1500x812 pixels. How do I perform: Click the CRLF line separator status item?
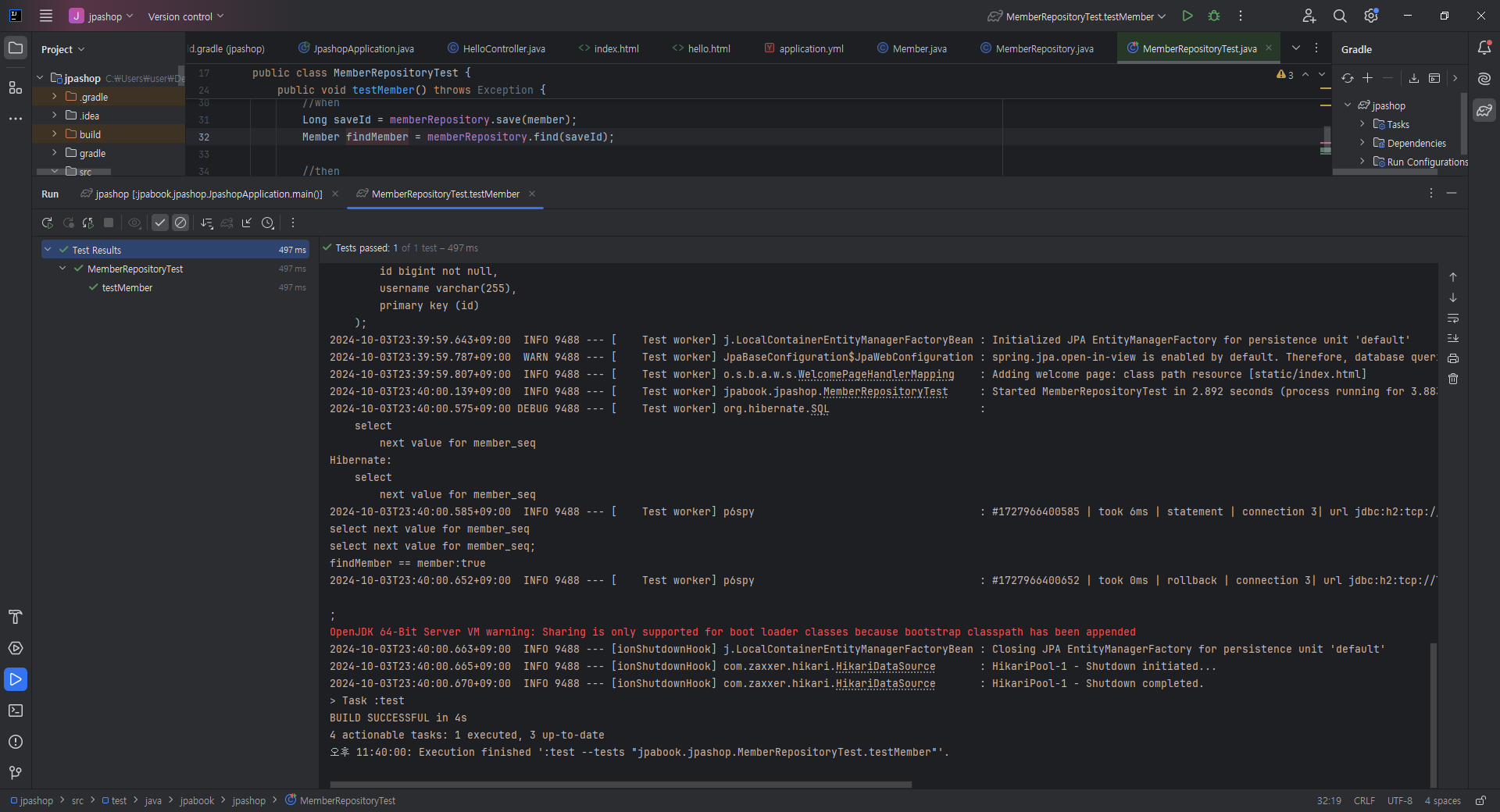(x=1364, y=801)
